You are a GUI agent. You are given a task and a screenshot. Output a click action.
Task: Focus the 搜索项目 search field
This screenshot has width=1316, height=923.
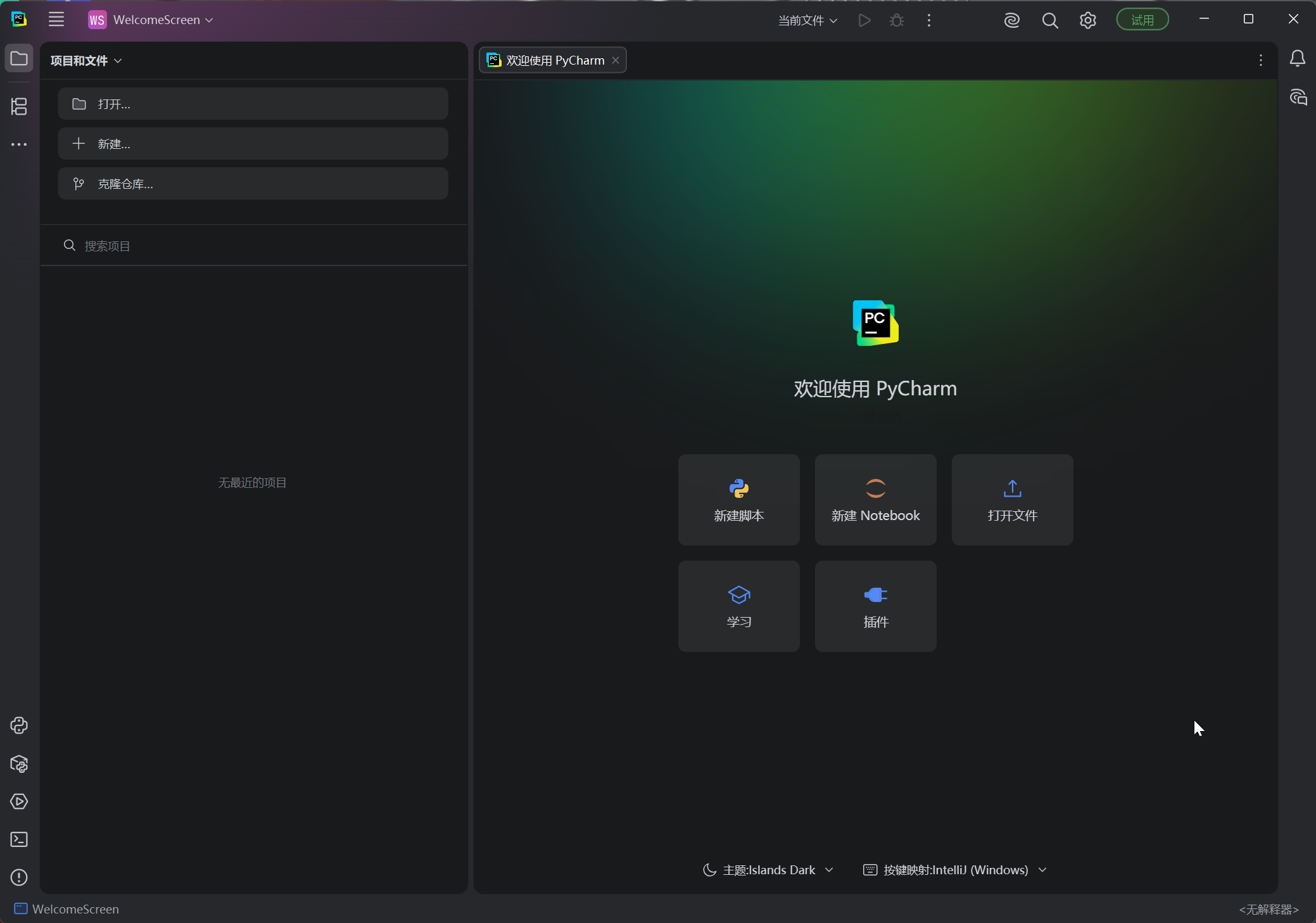(x=254, y=246)
